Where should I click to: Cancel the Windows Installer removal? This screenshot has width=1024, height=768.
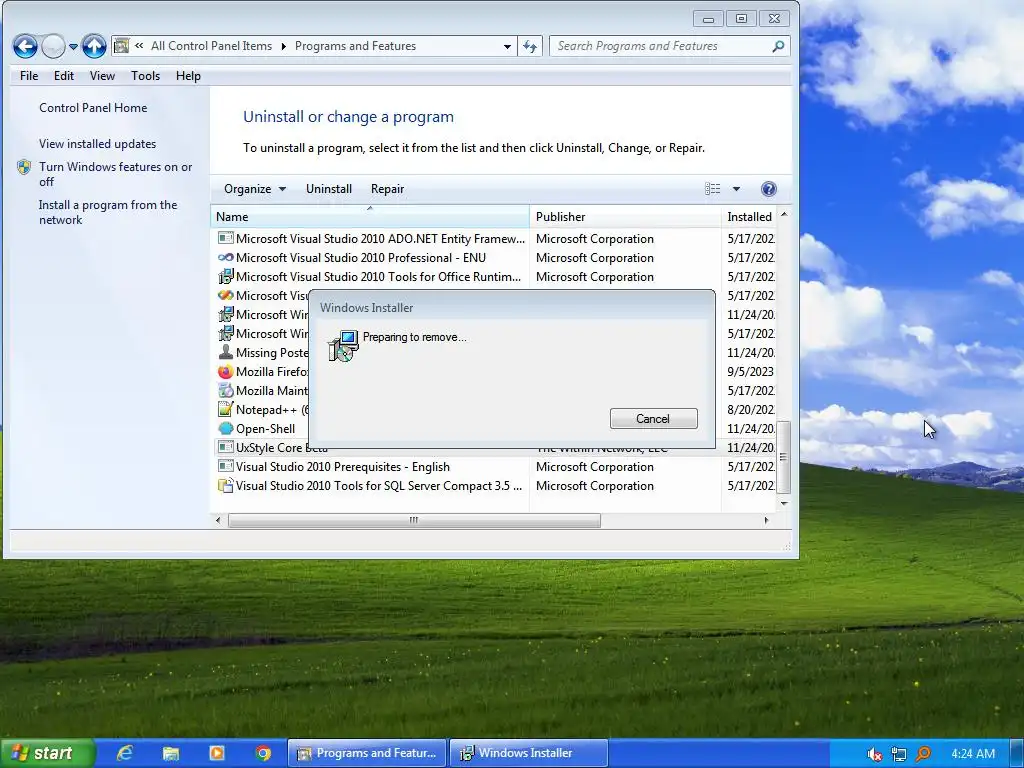[x=653, y=419]
